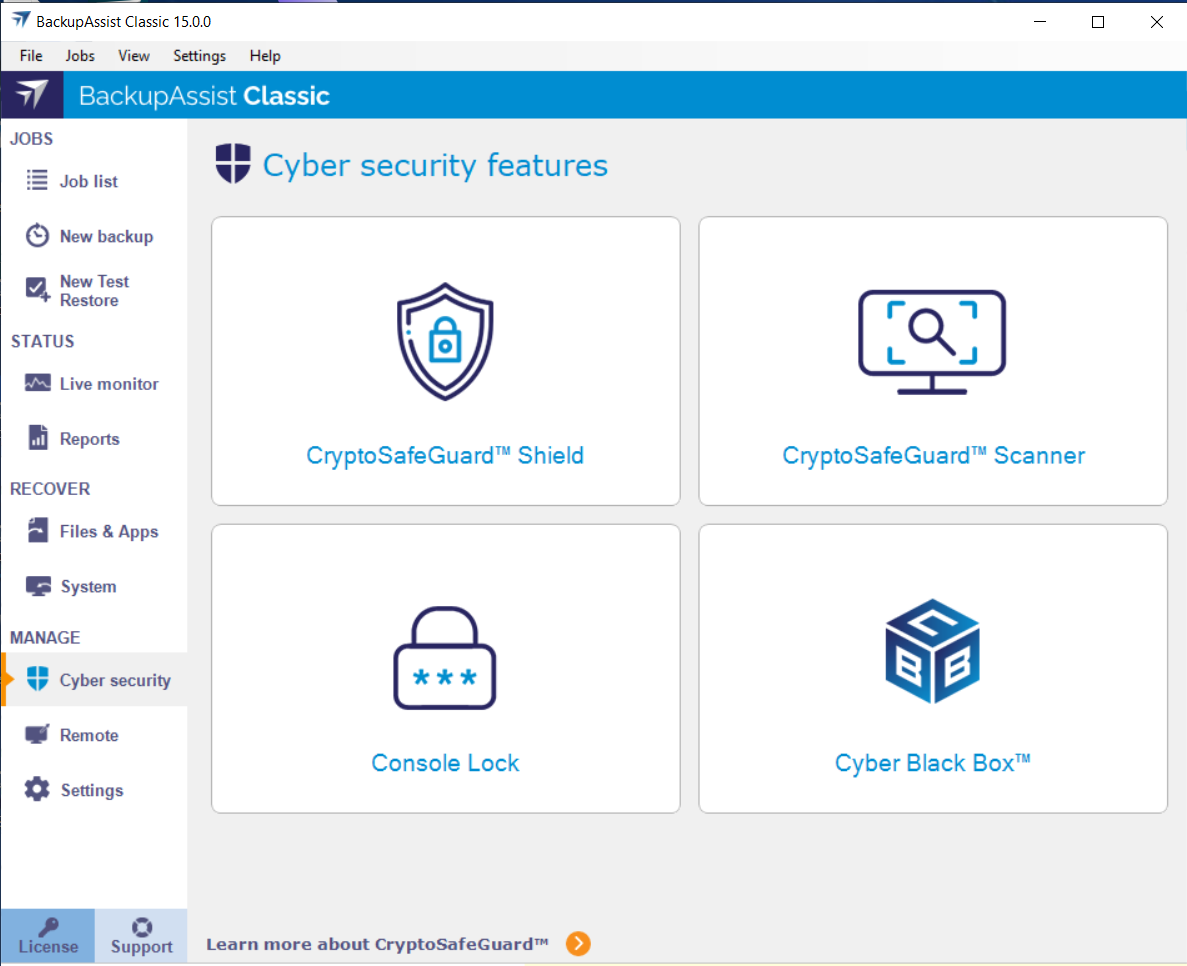Screen dimensions: 1187x966
Task: Open the Help menu
Action: pos(265,56)
